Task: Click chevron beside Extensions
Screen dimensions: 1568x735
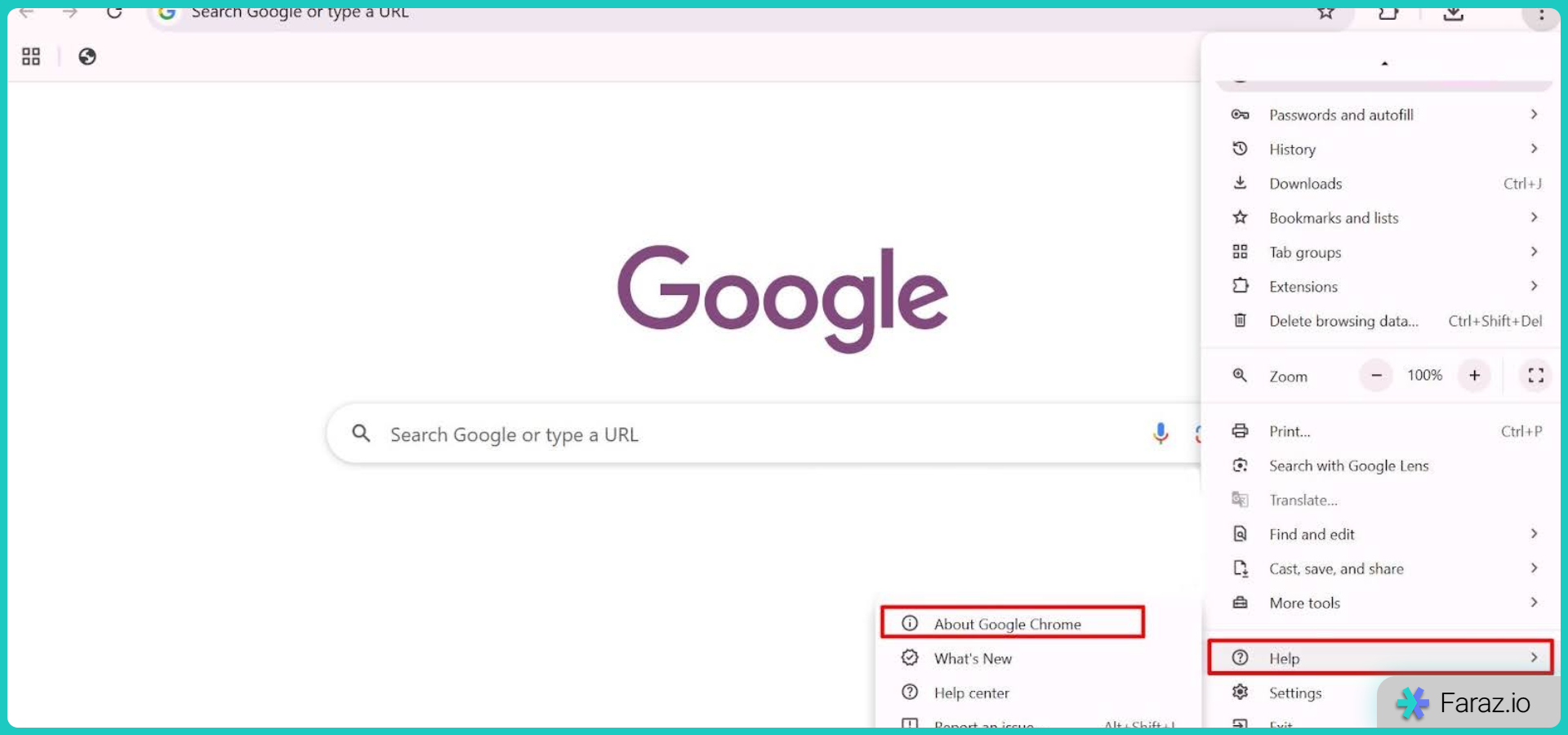Action: [x=1534, y=286]
